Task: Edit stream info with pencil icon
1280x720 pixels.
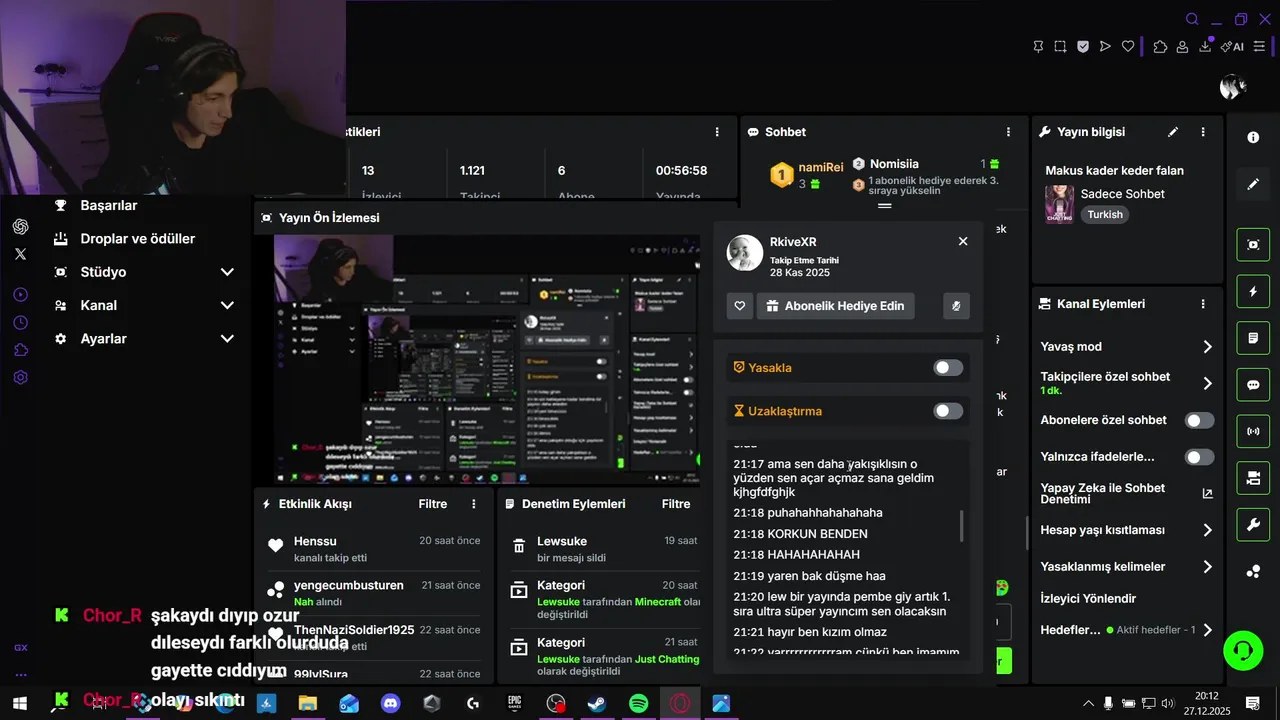Action: pos(1173,132)
